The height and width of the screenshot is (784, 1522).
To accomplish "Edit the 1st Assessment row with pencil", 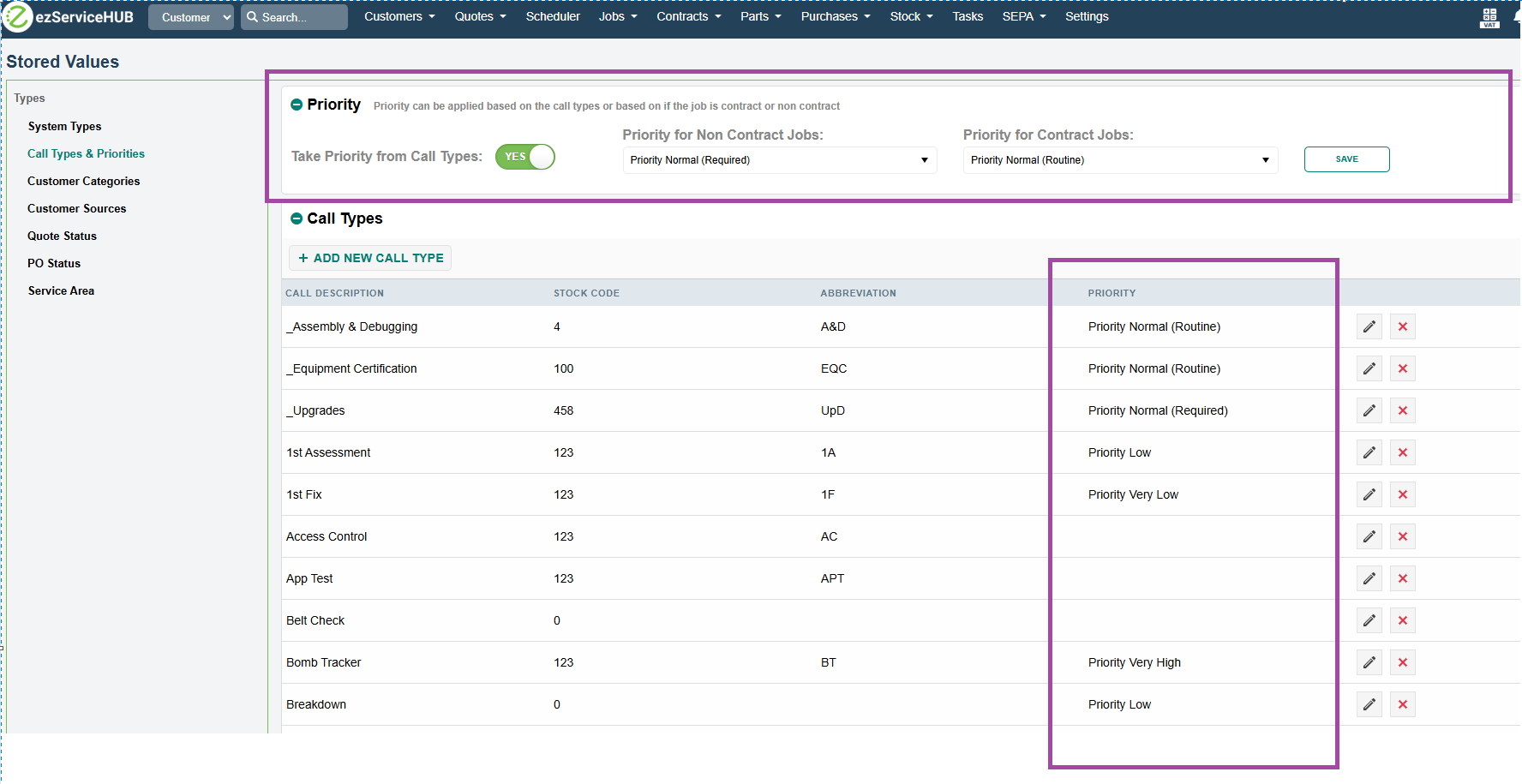I will (1369, 452).
